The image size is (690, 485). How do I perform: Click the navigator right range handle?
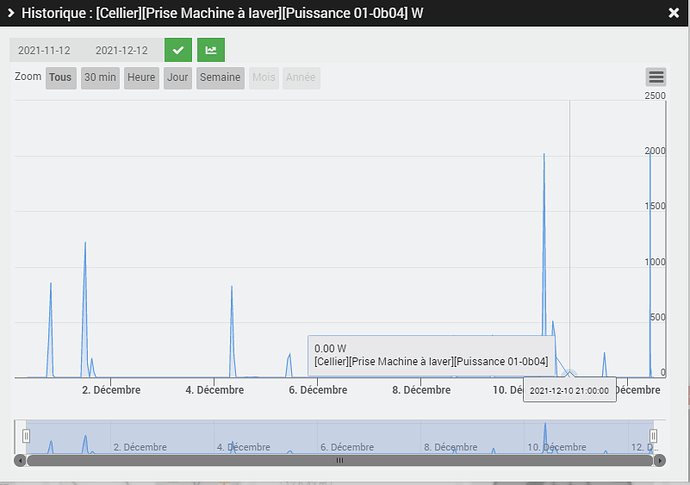pyautogui.click(x=653, y=436)
